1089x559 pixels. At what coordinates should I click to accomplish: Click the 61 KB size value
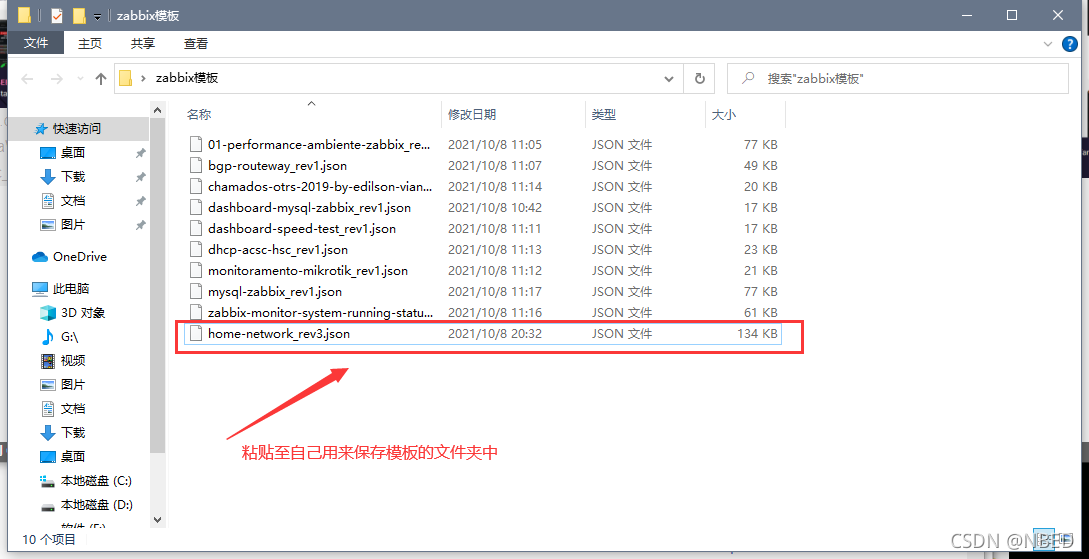[760, 312]
